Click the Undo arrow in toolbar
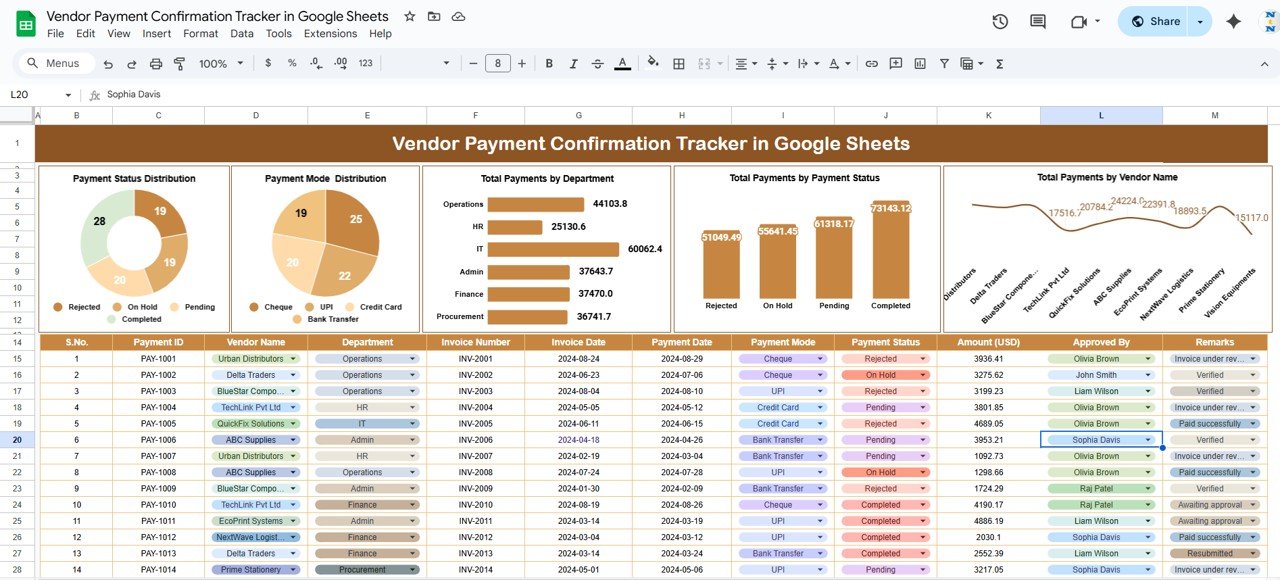The height and width of the screenshot is (580, 1280). pos(108,64)
